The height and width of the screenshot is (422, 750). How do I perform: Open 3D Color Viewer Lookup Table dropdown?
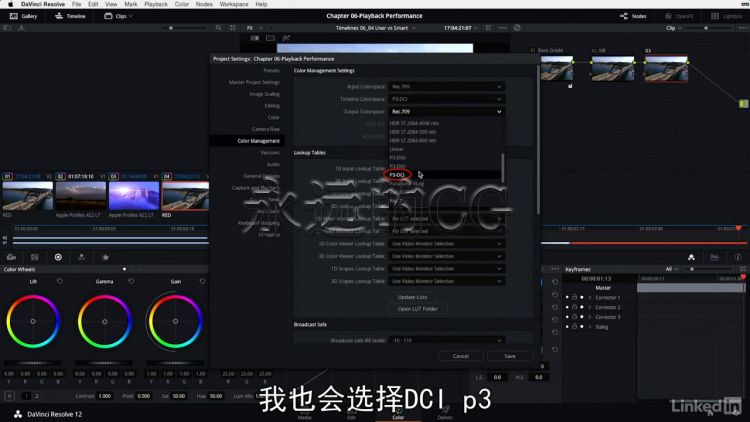pos(446,256)
